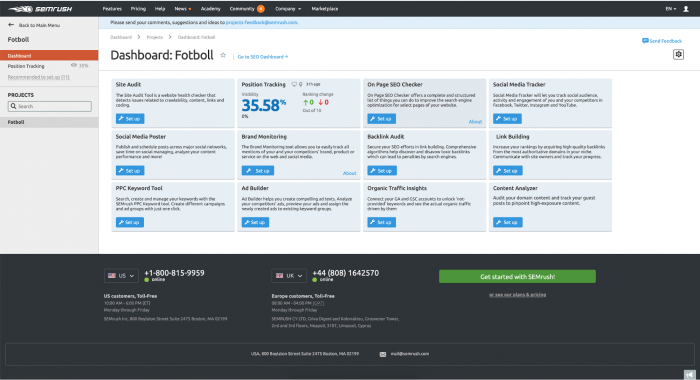Click the Position Tracking card title

[263, 84]
